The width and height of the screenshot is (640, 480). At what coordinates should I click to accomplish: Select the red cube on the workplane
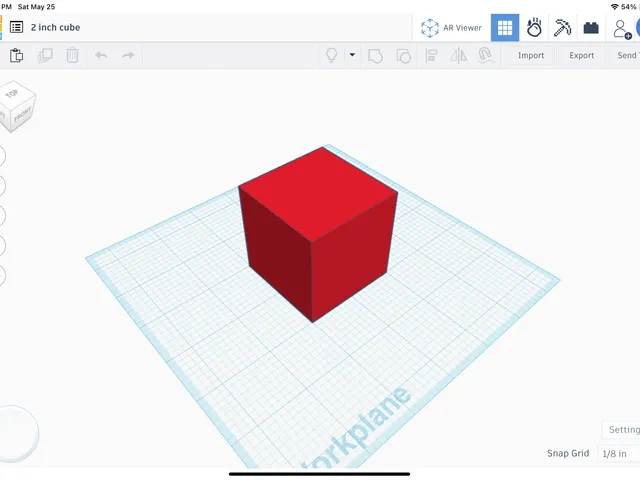click(x=318, y=233)
